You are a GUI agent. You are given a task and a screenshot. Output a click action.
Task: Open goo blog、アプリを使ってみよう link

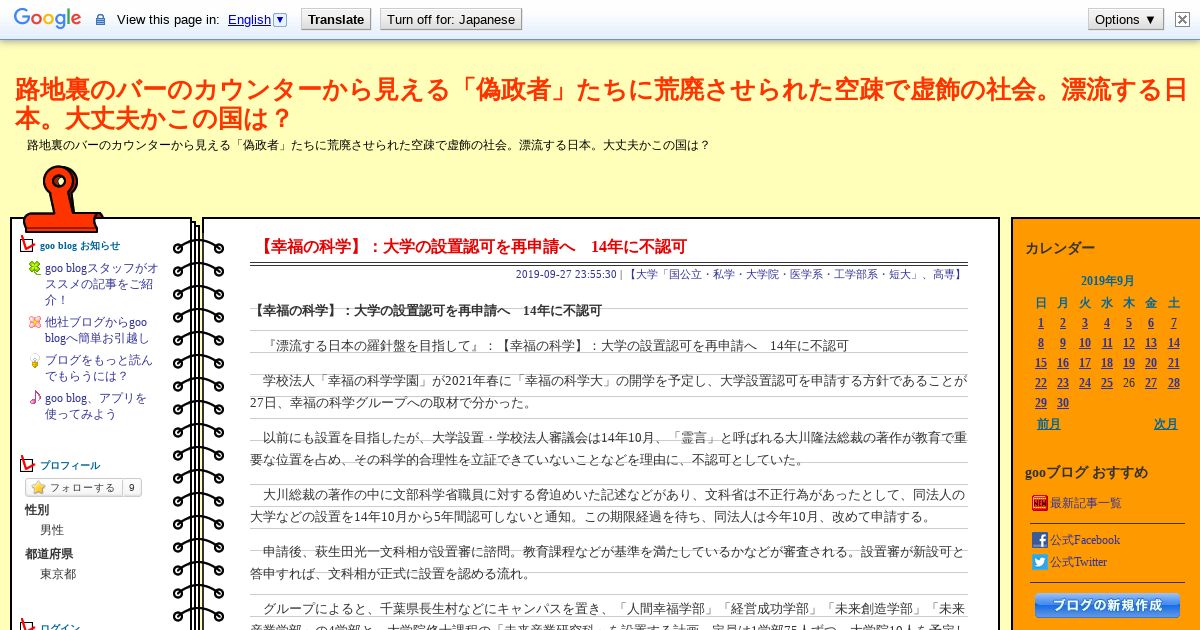point(96,406)
